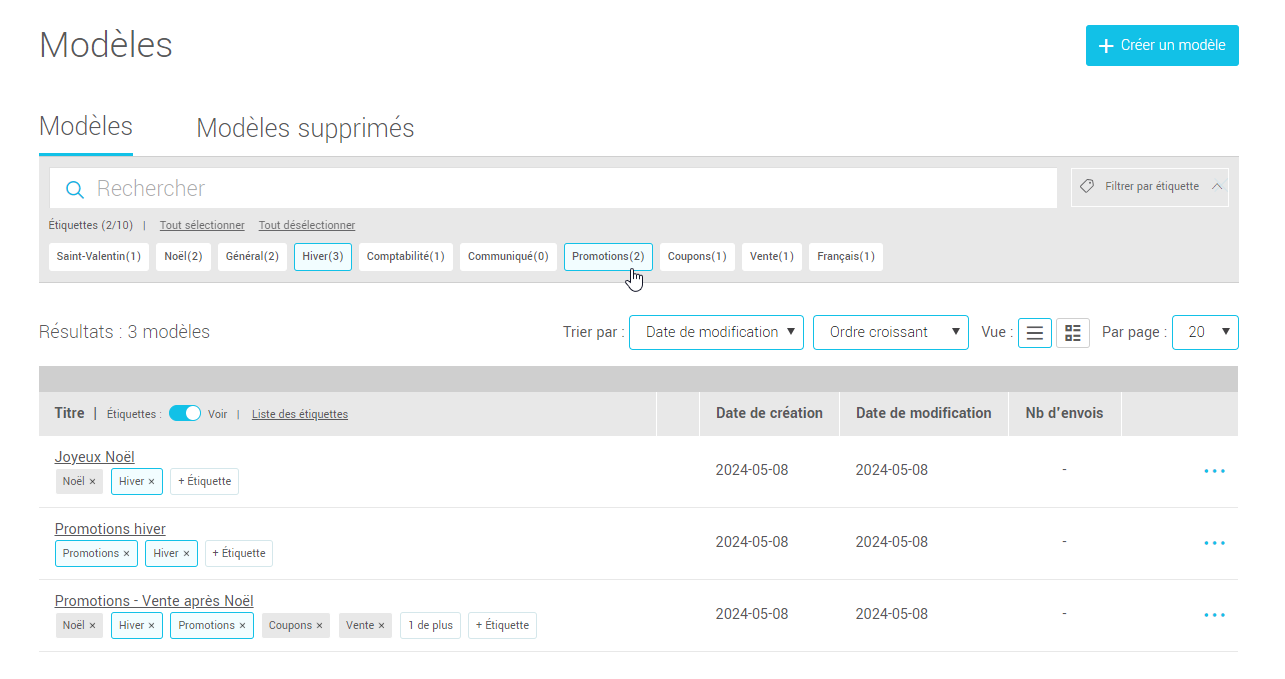The image size is (1285, 679).
Task: Enable the Saint-Valentin(1) tag filter
Action: pos(98,257)
